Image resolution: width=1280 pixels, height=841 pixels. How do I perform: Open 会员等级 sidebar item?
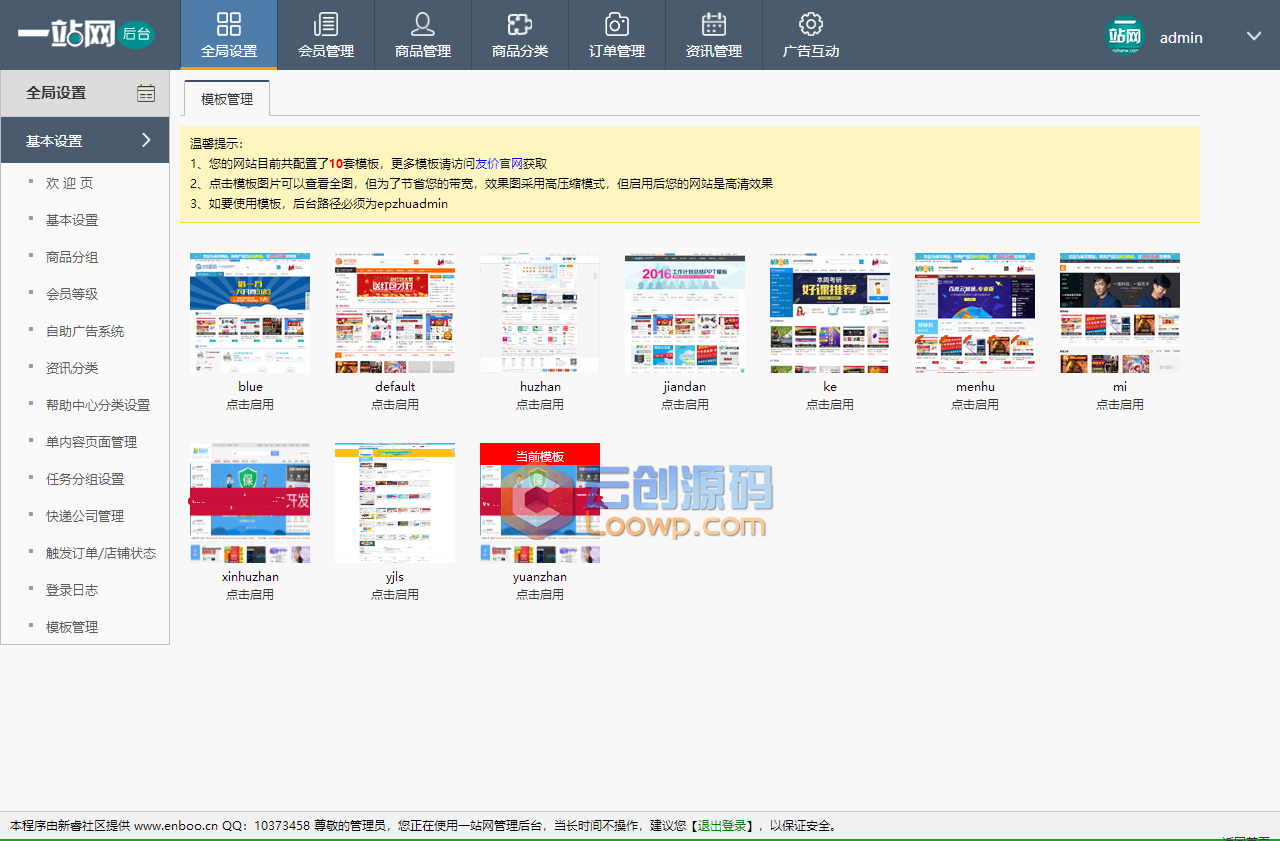click(72, 294)
